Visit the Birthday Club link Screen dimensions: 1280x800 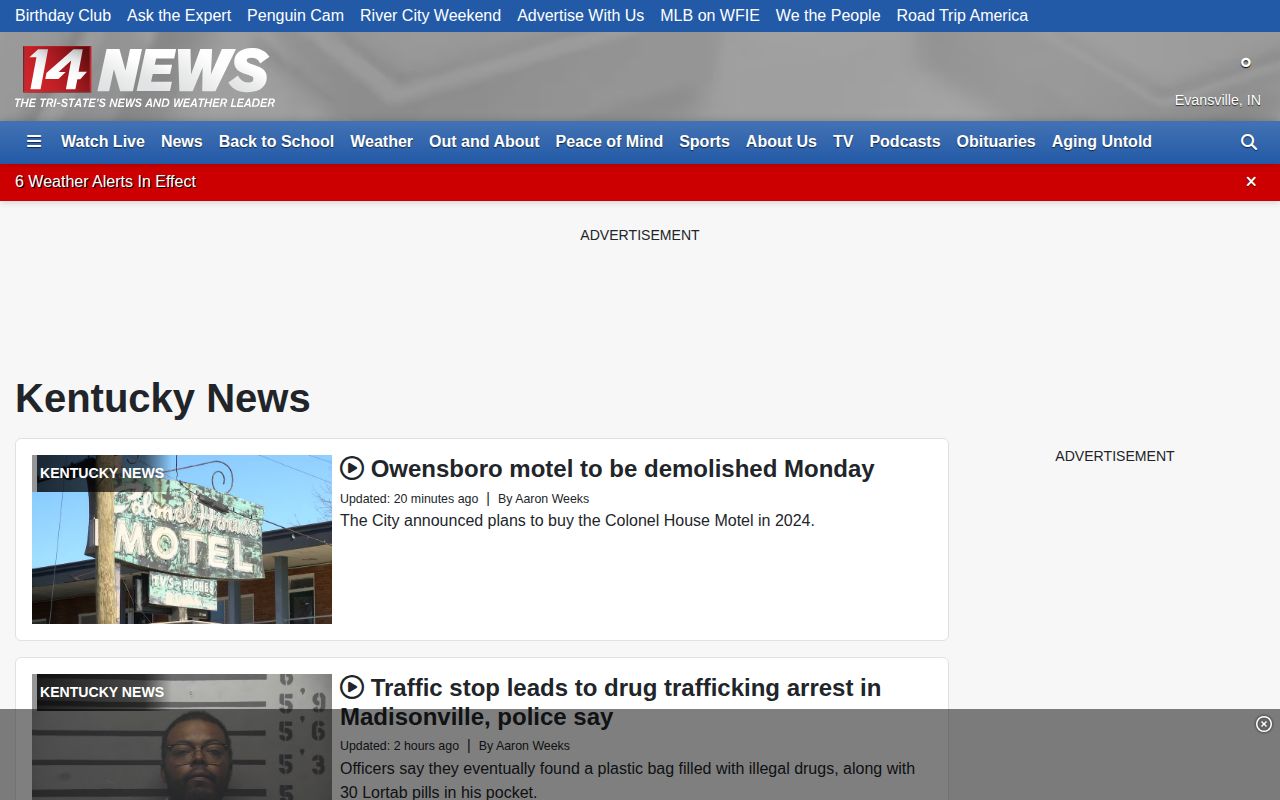63,16
